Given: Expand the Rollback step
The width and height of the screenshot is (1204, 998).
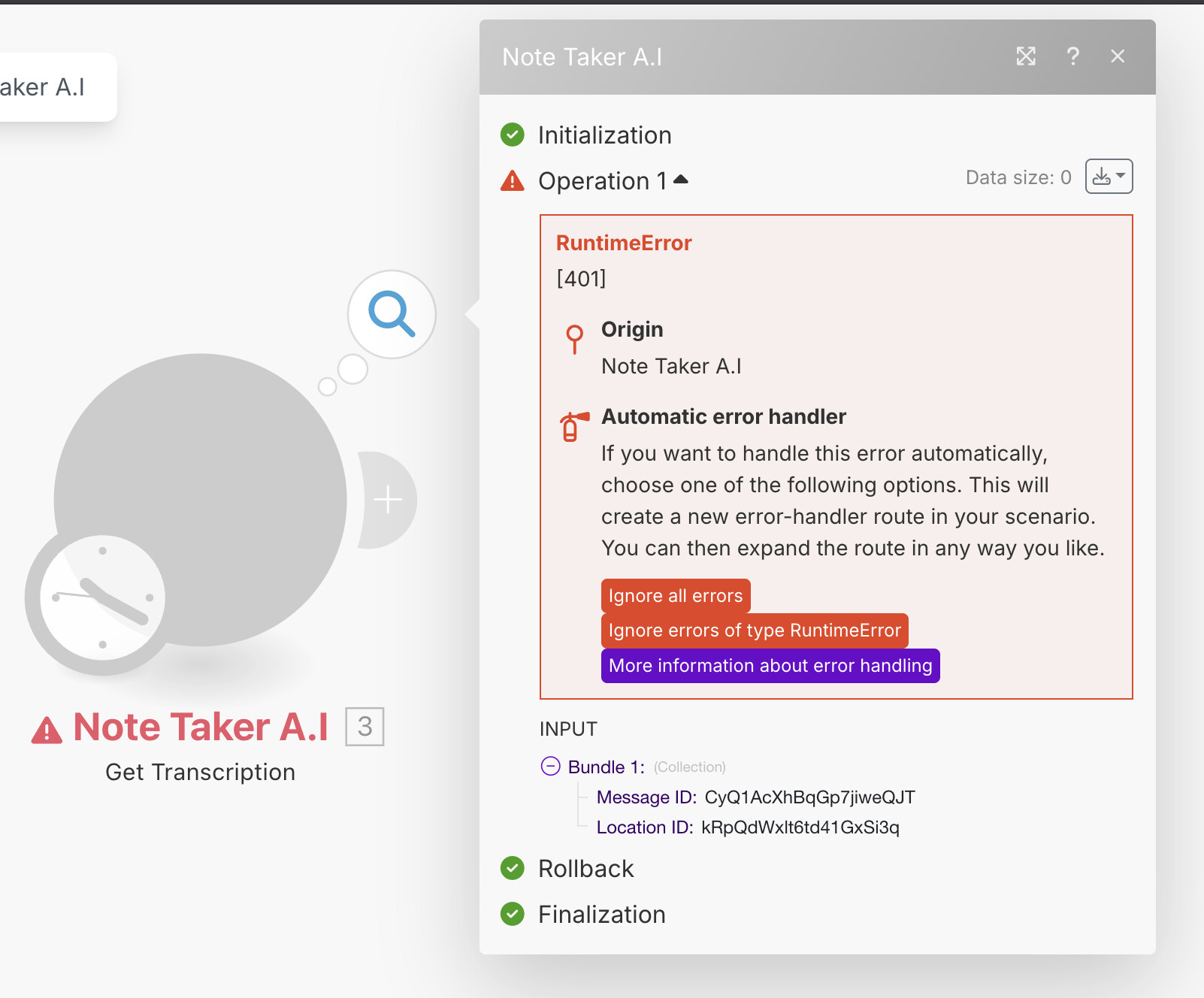Looking at the screenshot, I should [585, 869].
